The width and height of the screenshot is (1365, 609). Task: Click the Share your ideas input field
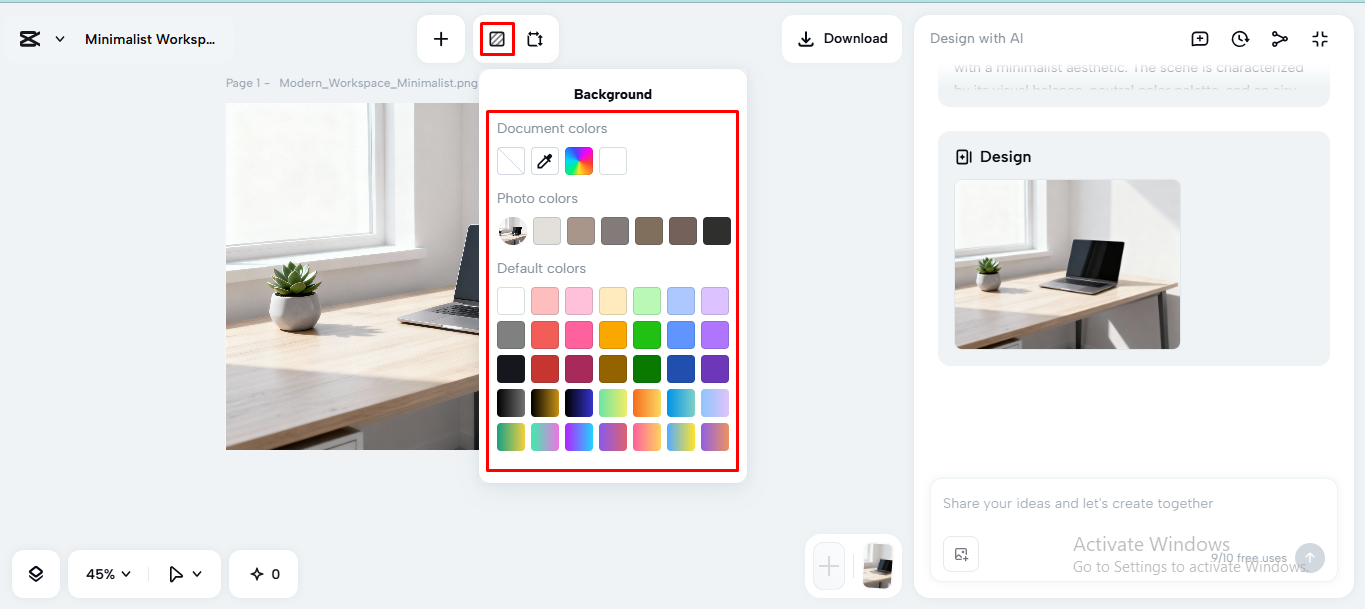click(x=1133, y=504)
